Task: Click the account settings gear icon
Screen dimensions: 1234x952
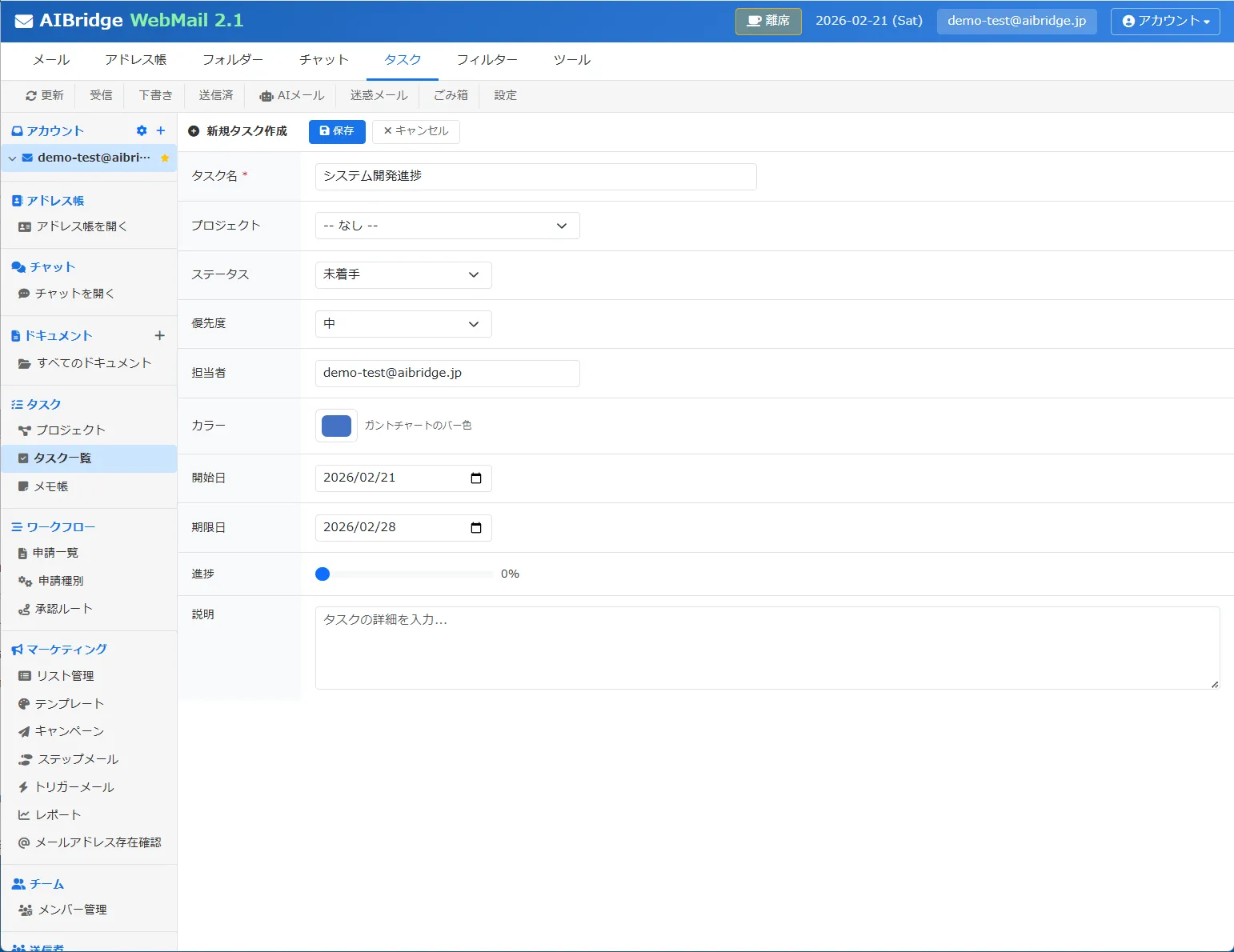Action: click(x=142, y=131)
